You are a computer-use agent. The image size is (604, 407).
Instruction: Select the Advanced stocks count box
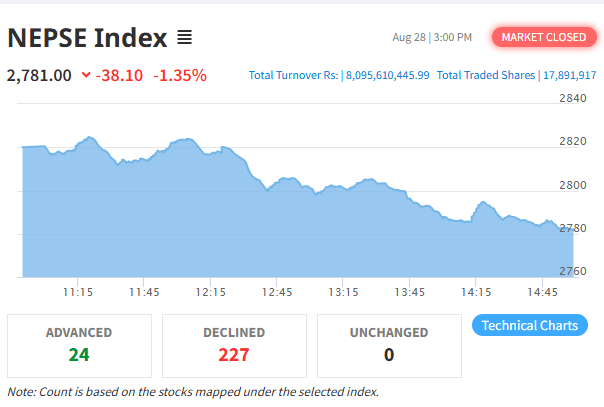tap(79, 346)
